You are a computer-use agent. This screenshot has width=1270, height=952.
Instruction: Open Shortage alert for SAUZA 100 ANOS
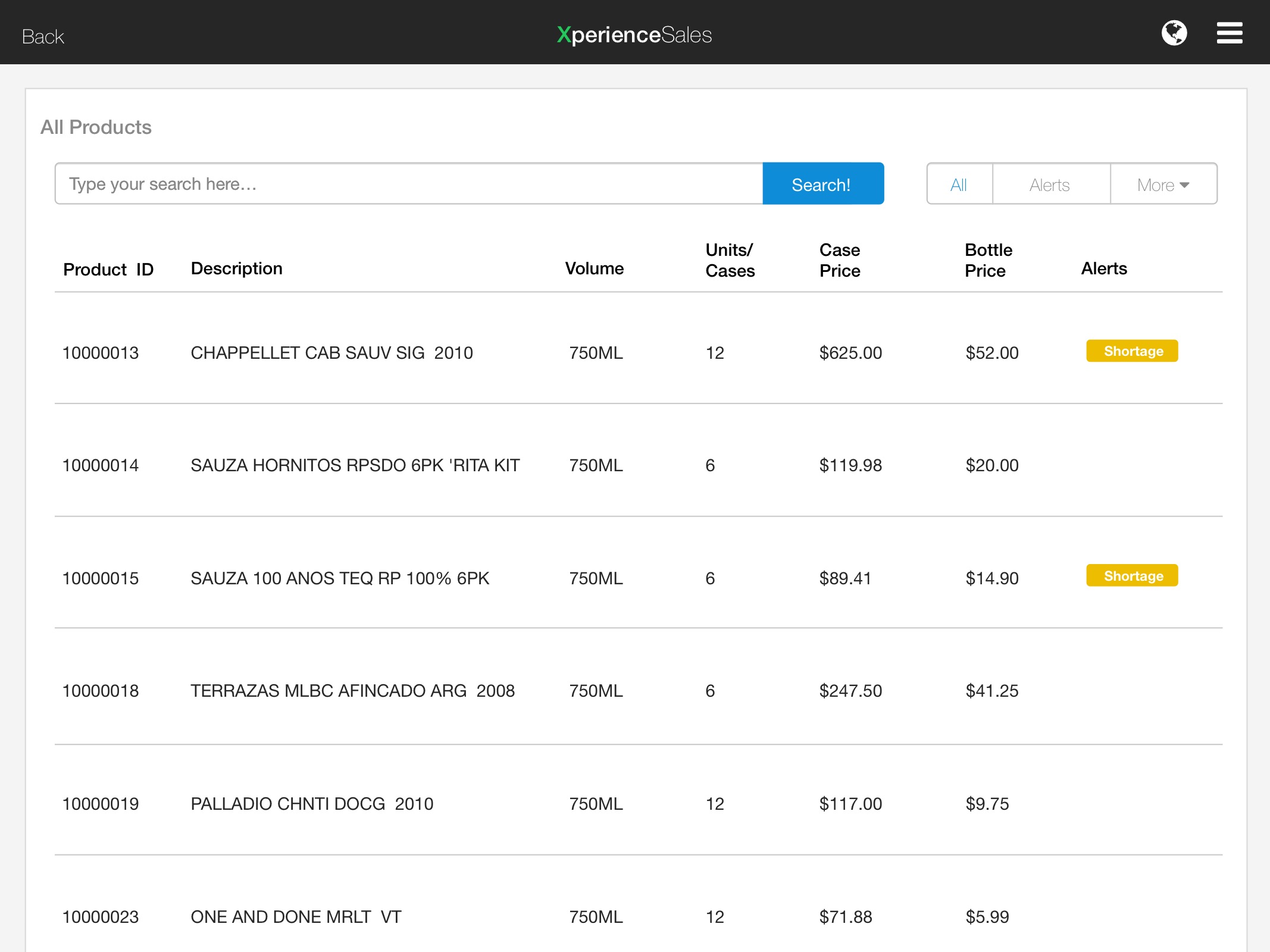coord(1132,575)
